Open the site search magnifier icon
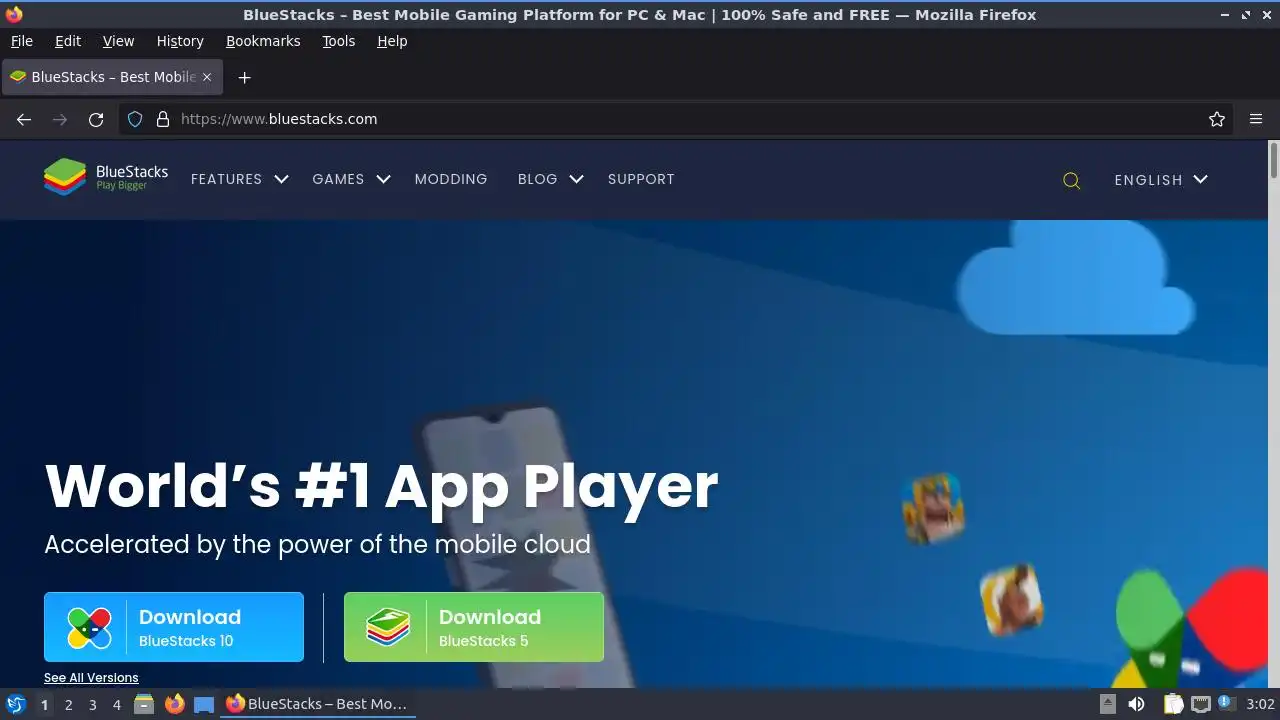Viewport: 1280px width, 720px height. point(1071,180)
